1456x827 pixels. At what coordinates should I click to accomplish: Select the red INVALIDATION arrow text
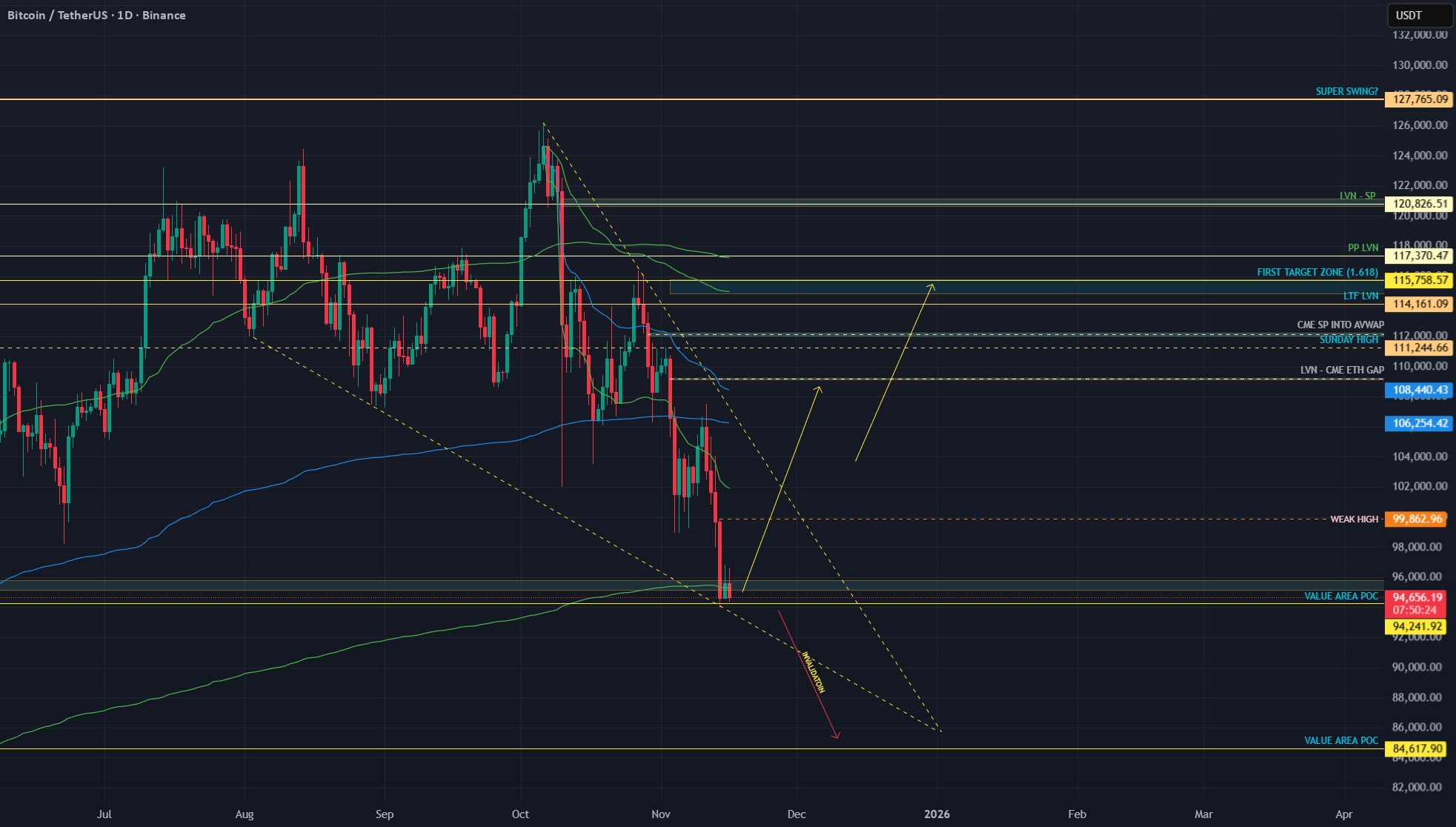pyautogui.click(x=813, y=671)
